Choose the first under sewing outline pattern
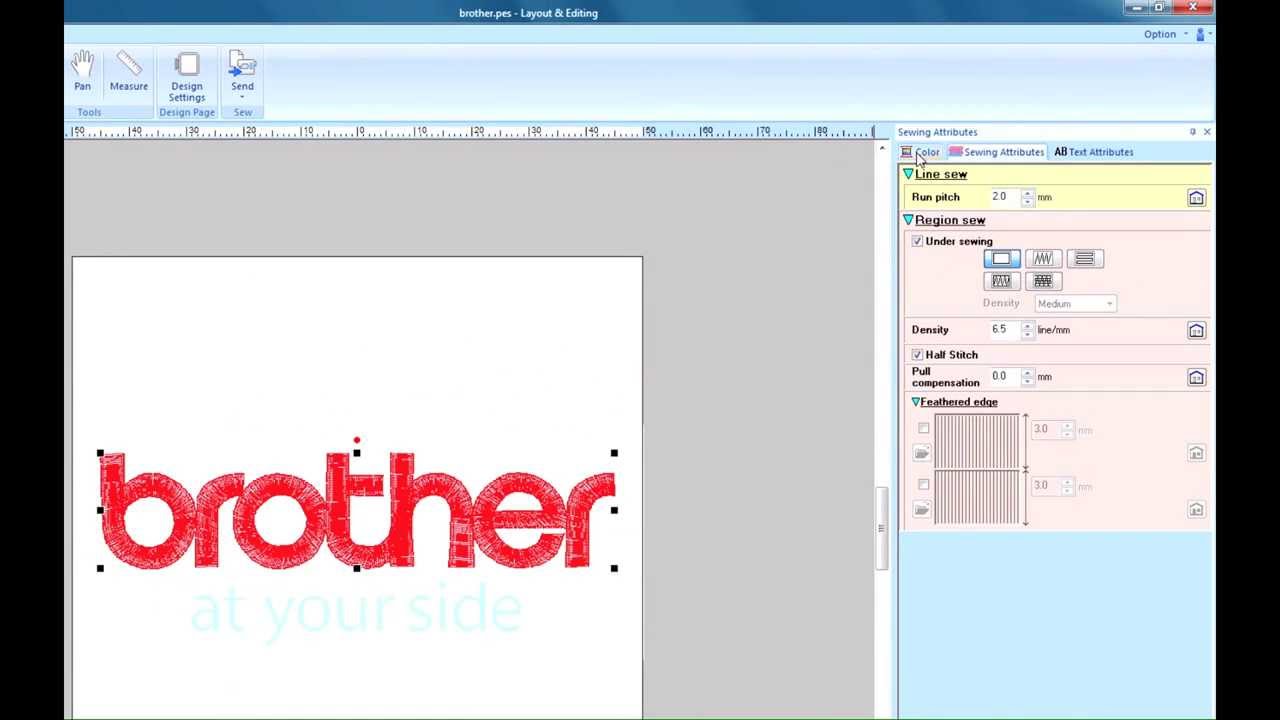The height and width of the screenshot is (720, 1280). (1001, 259)
